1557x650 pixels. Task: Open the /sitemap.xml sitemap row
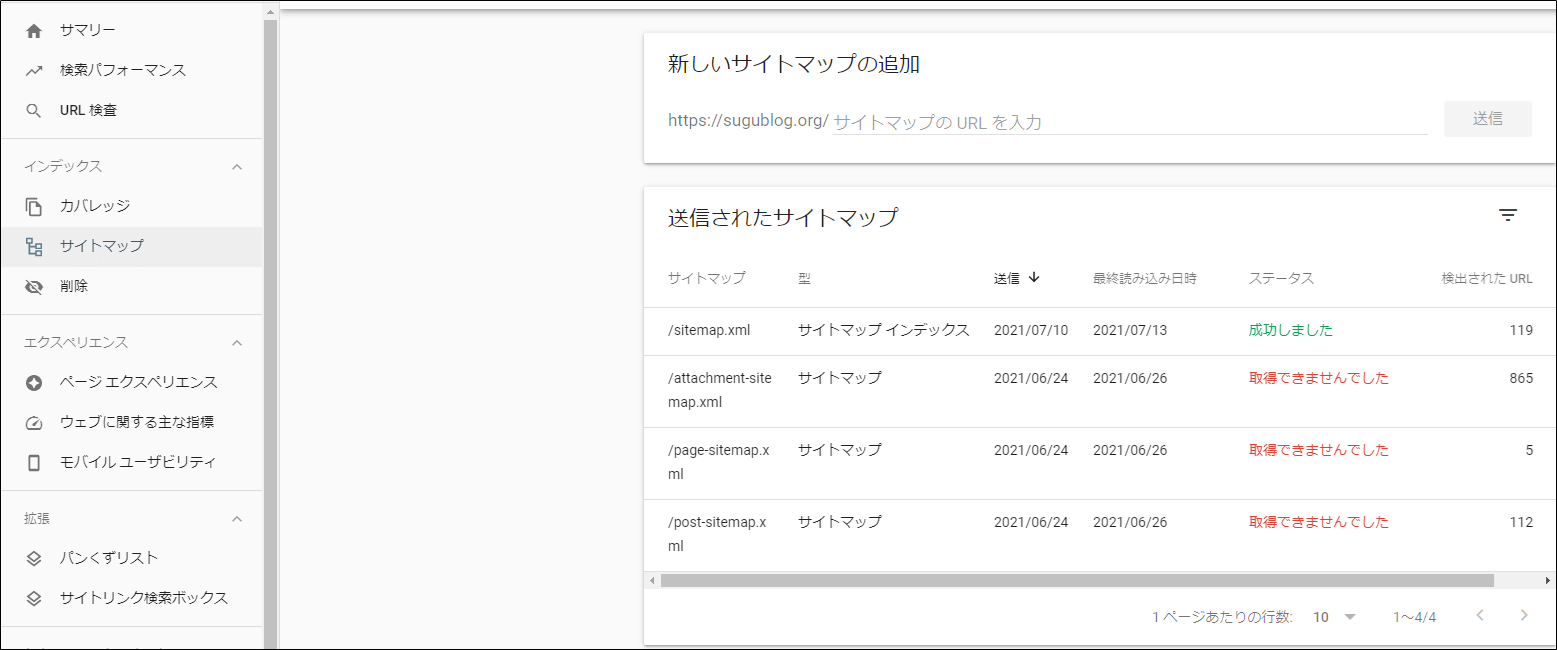coord(709,330)
